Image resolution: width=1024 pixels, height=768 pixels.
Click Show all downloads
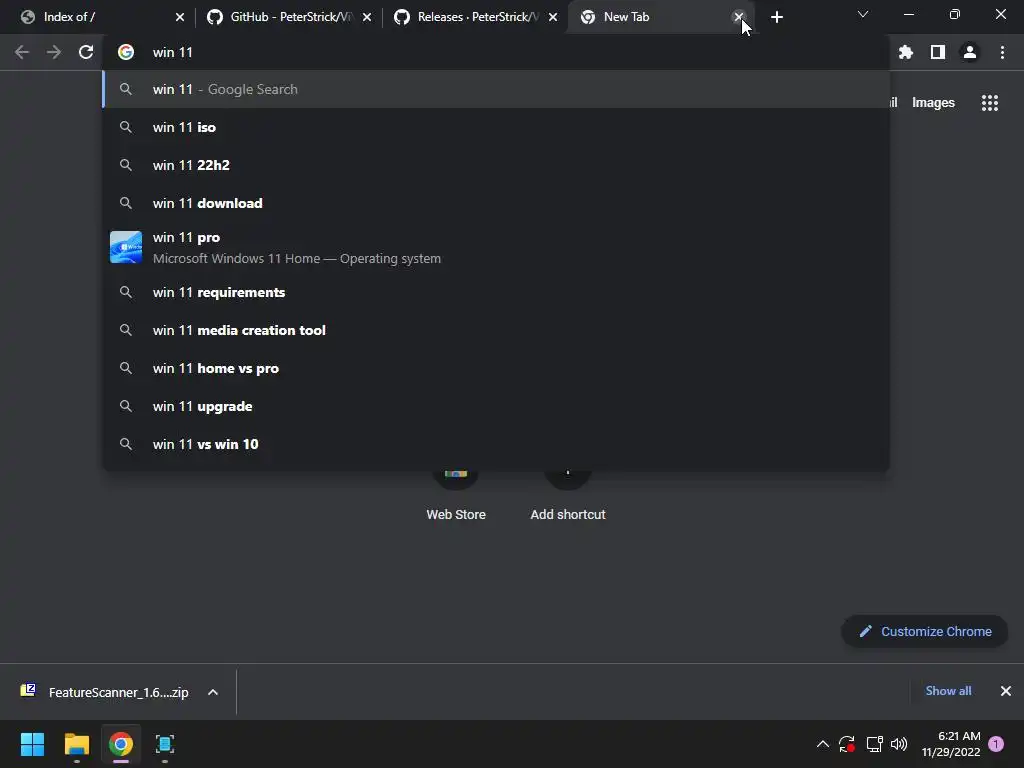[x=948, y=691]
